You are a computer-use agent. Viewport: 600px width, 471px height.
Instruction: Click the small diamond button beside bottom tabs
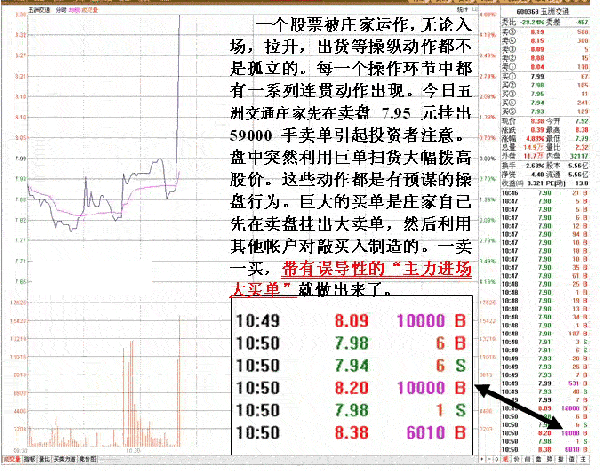pyautogui.click(x=496, y=459)
